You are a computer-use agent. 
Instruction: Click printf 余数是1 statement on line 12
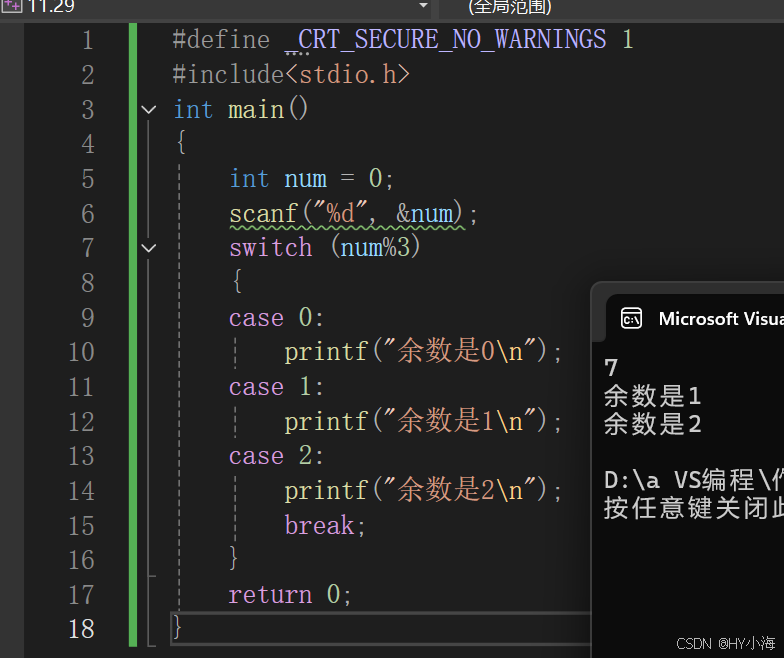423,420
